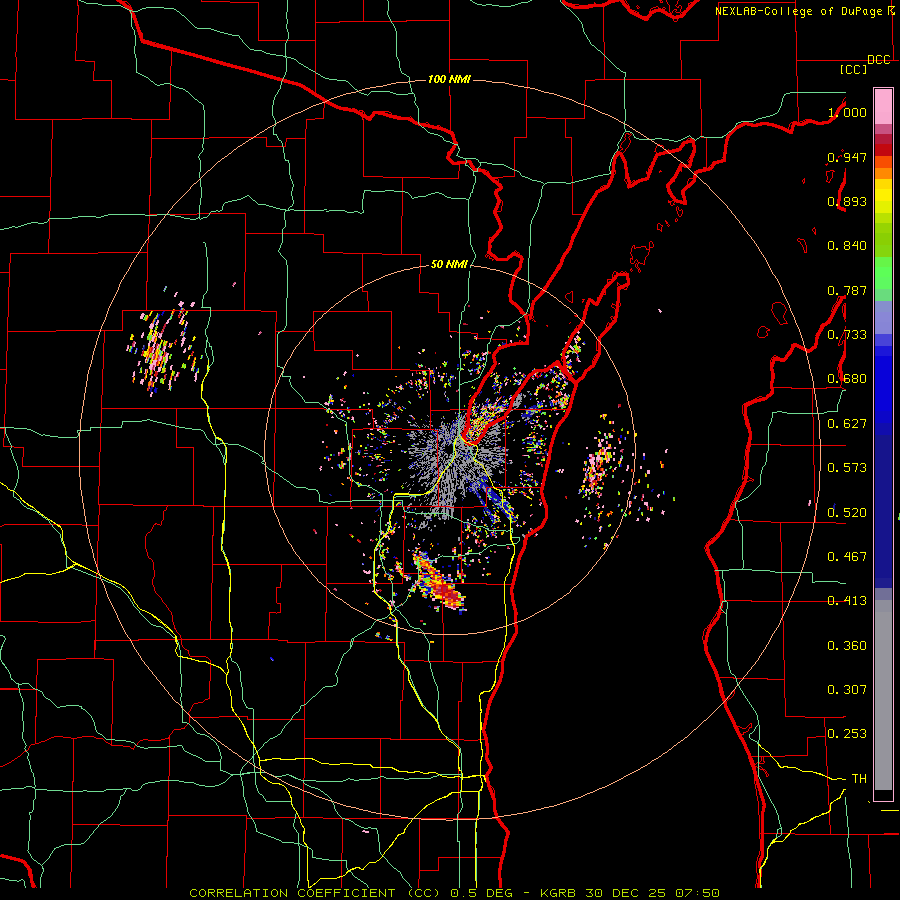Click the TH threshold label

(x=859, y=779)
